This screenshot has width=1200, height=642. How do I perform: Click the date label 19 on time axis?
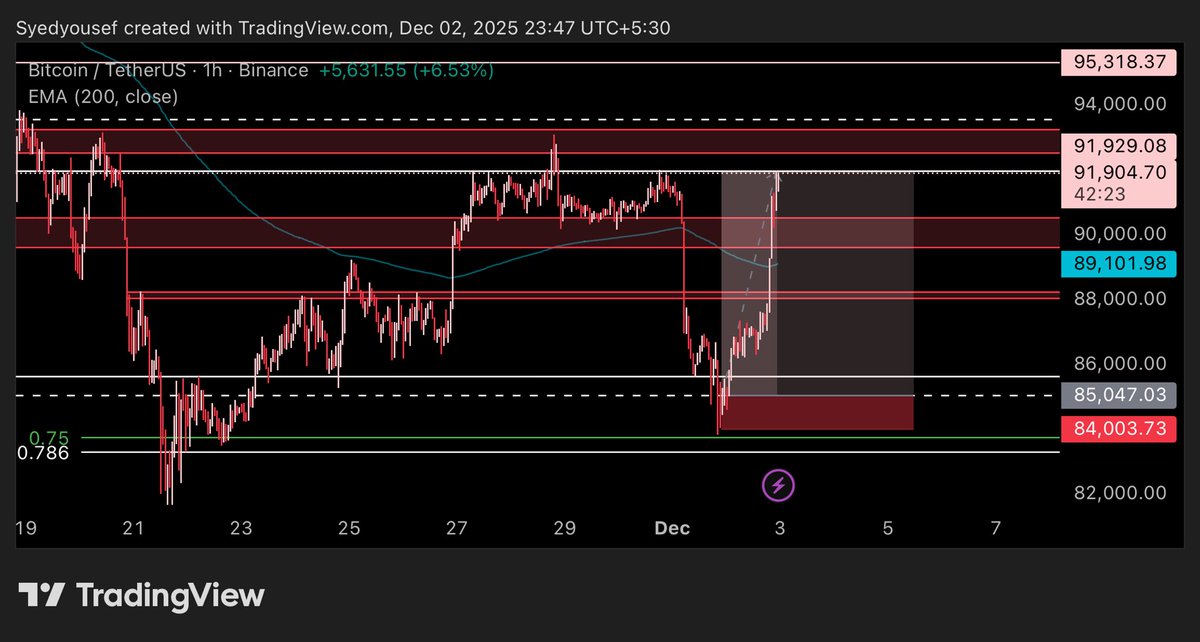pyautogui.click(x=26, y=527)
